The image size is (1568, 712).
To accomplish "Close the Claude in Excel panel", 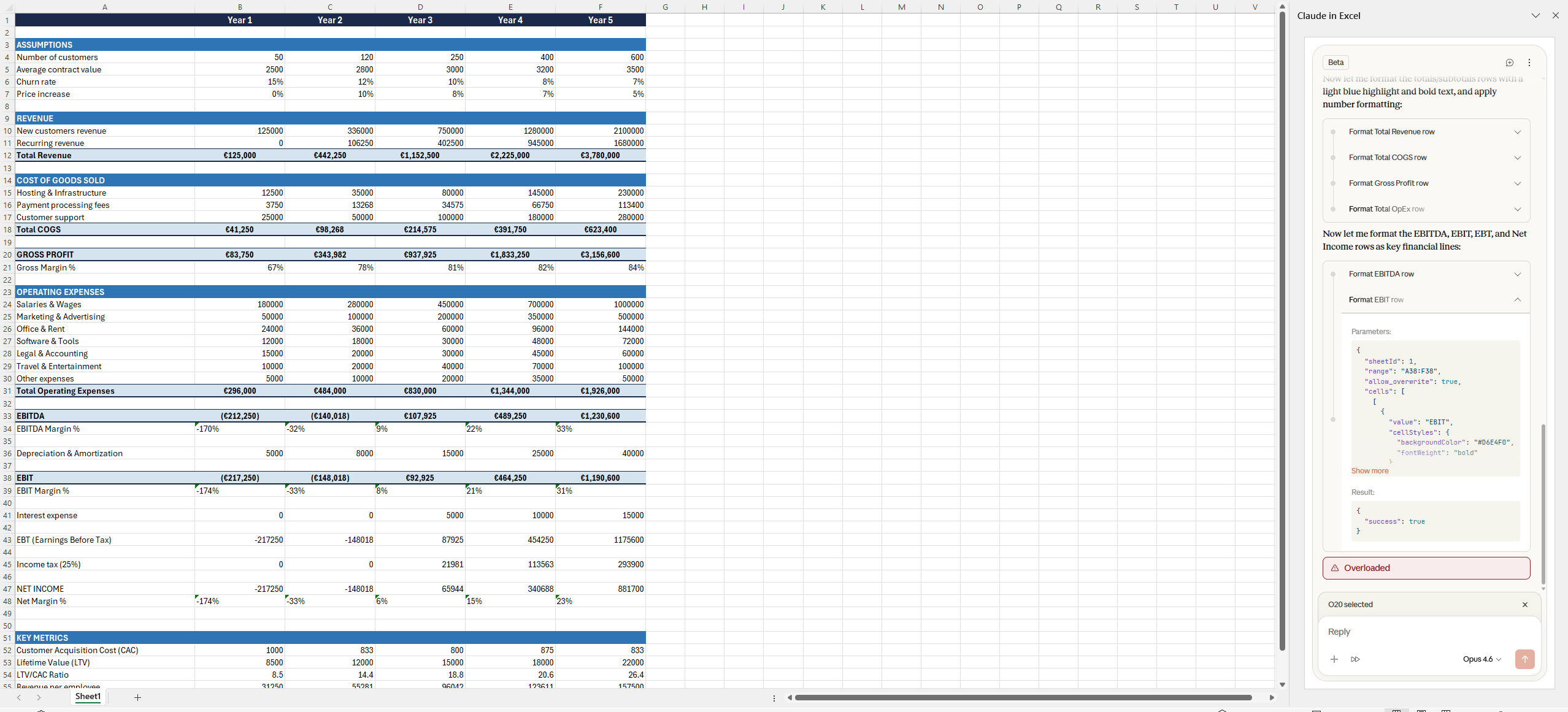I will [x=1556, y=15].
